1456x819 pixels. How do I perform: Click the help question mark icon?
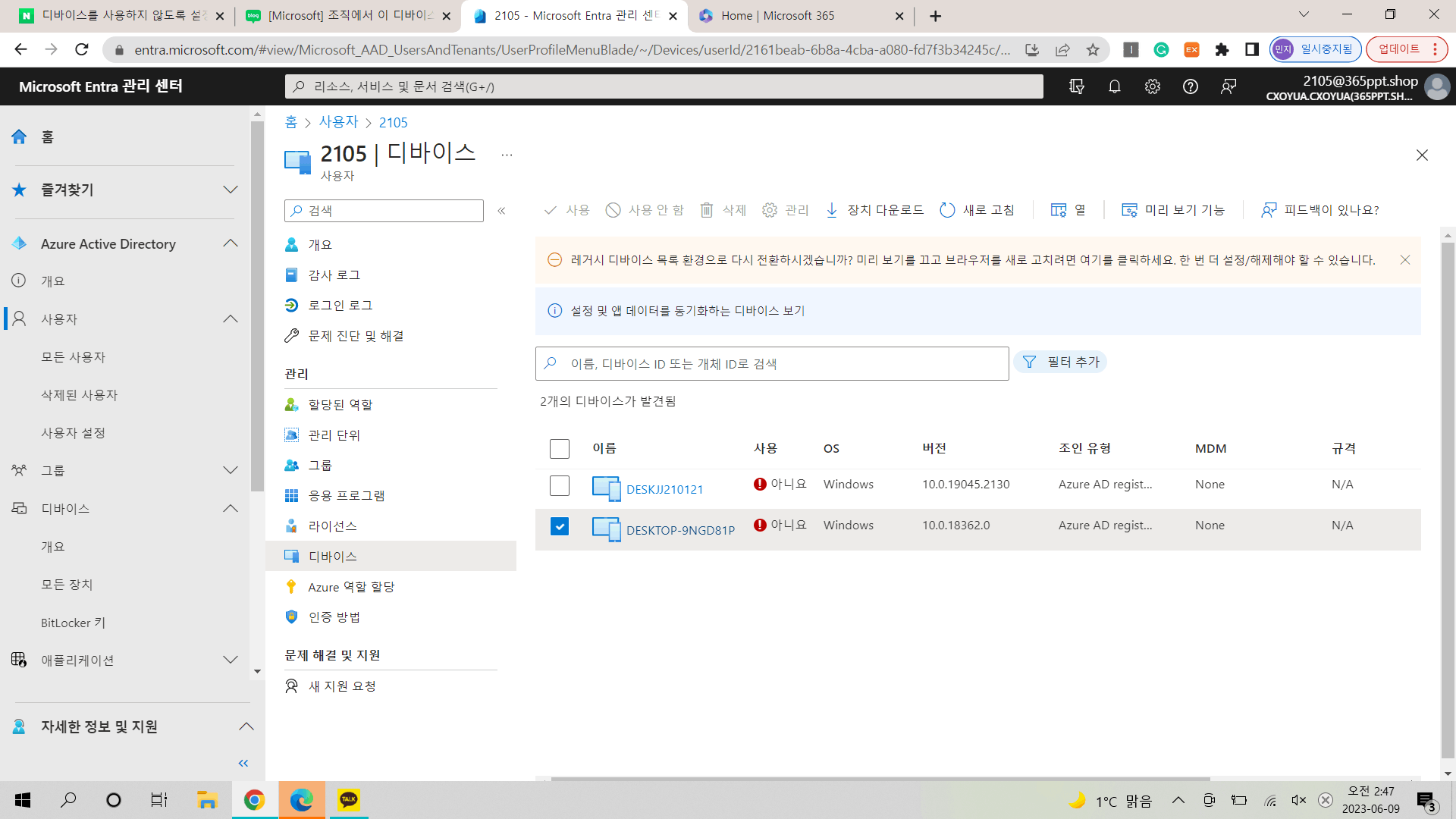pos(1190,86)
